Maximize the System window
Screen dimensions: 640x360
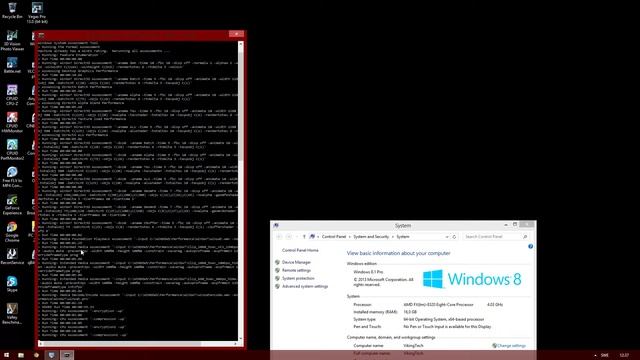(515, 224)
